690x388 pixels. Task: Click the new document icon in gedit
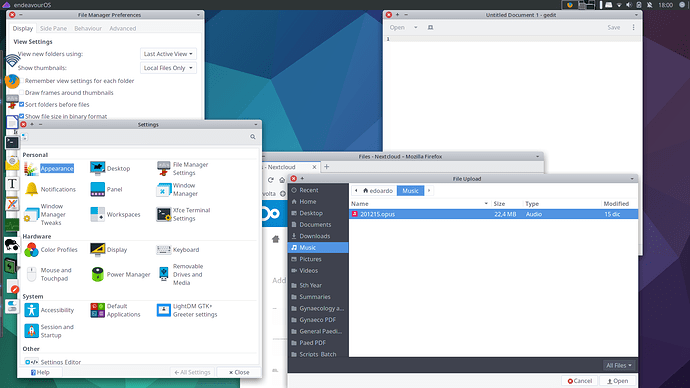click(430, 27)
